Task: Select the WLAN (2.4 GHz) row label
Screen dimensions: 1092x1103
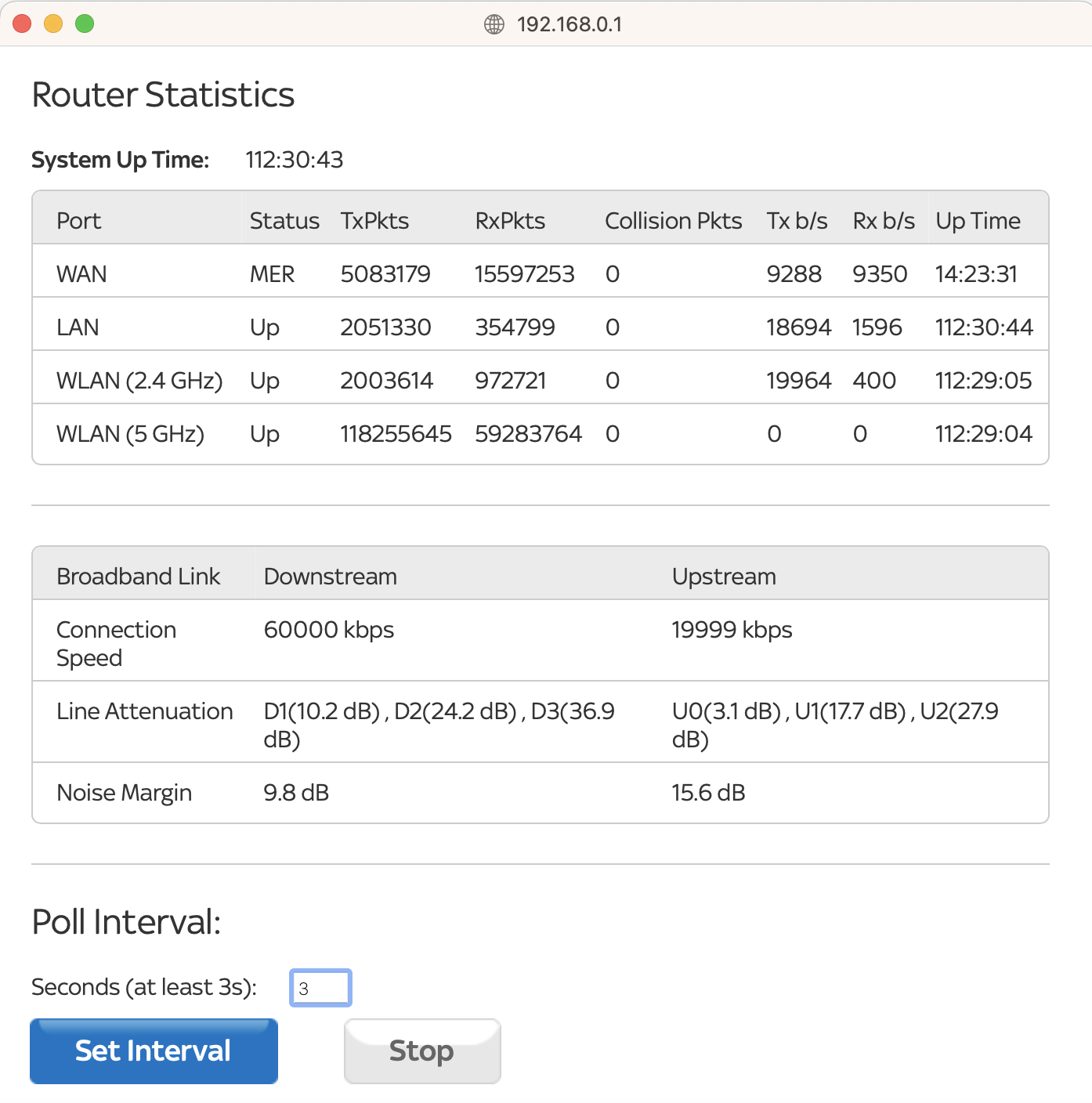Action: point(139,381)
